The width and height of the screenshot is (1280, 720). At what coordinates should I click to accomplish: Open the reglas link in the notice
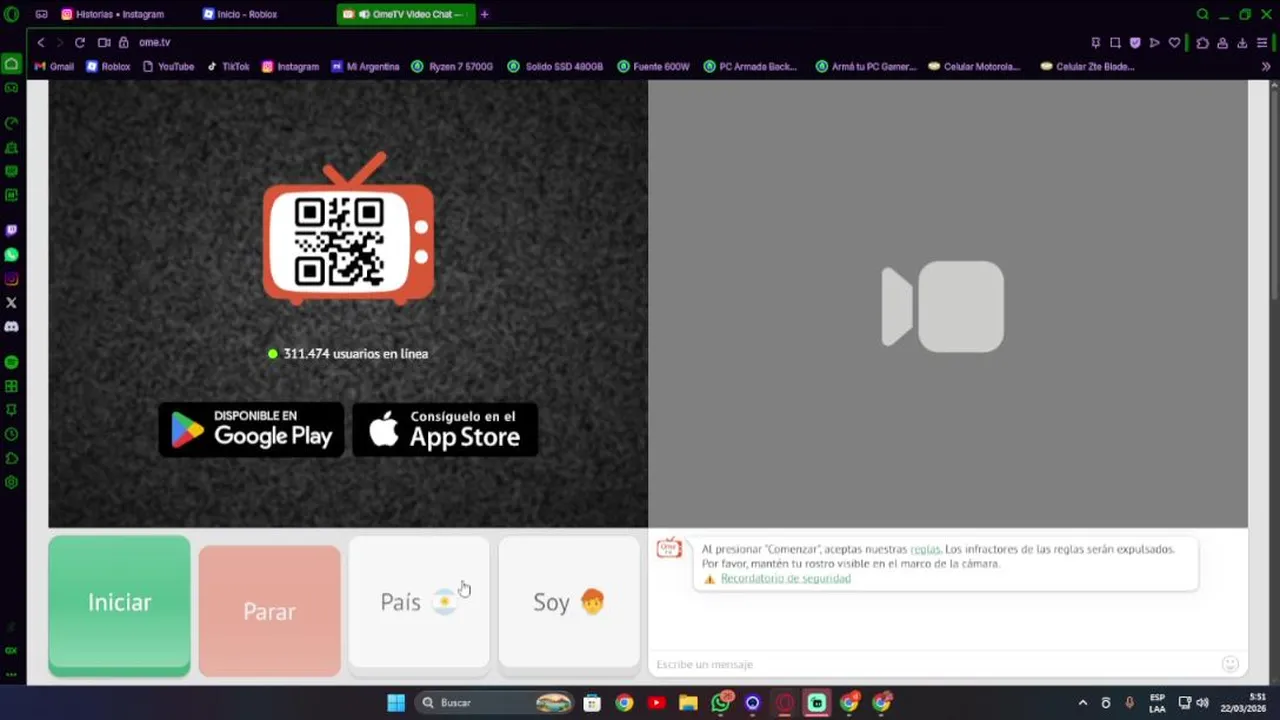[x=925, y=549]
